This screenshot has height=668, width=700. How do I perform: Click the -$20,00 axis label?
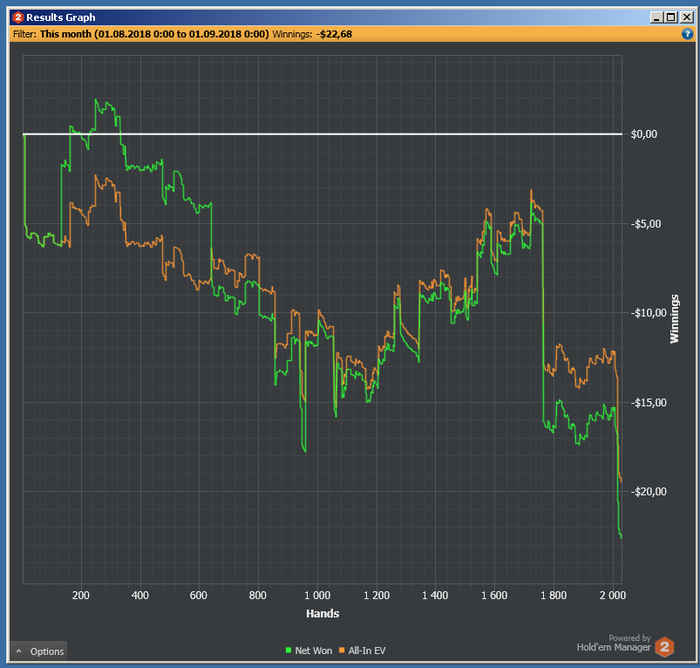648,492
